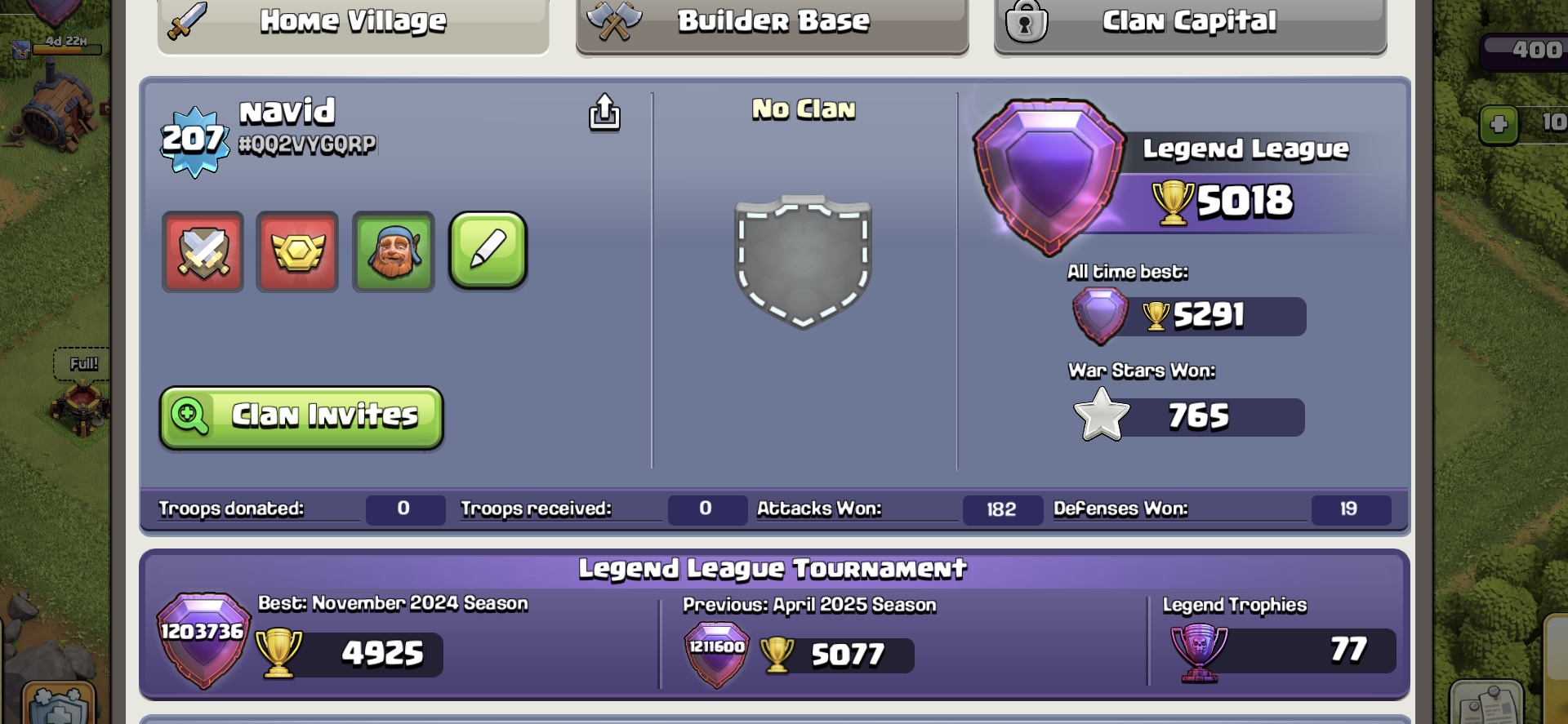Switch to the Builder Base tab
This screenshot has height=724, width=1568.
(x=773, y=24)
